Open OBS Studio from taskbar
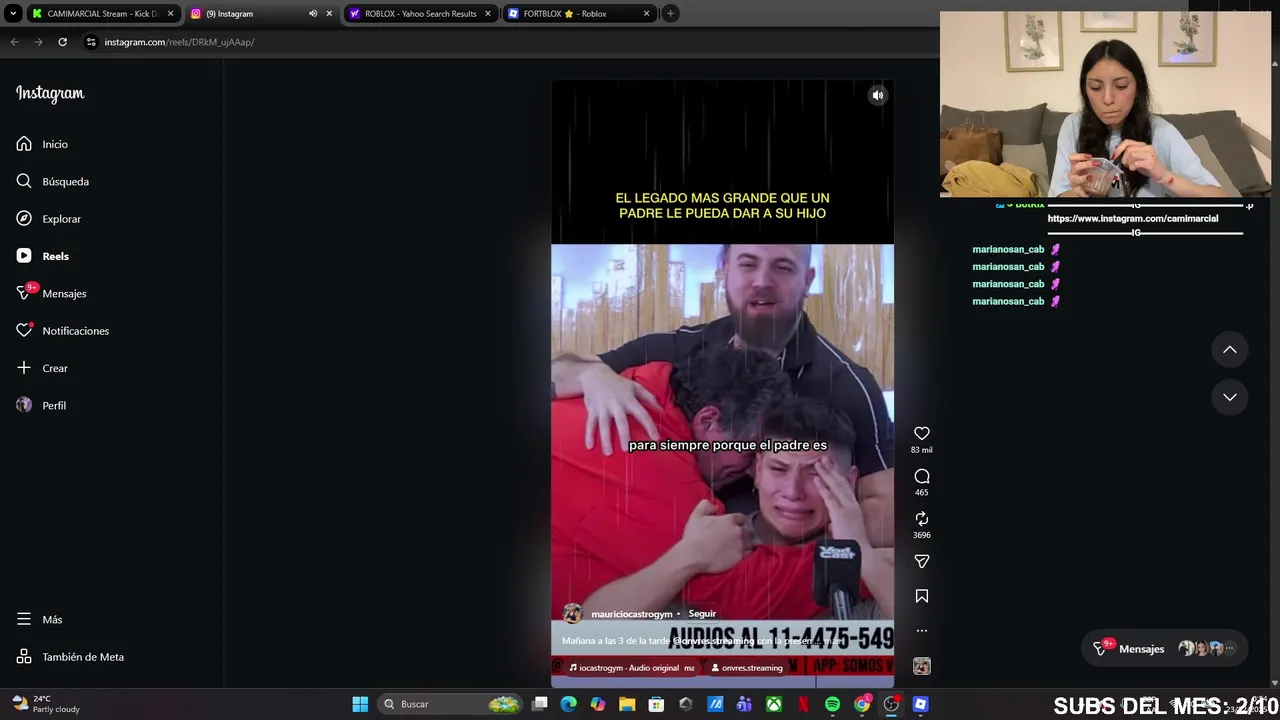This screenshot has height=720, width=1280. (x=891, y=704)
